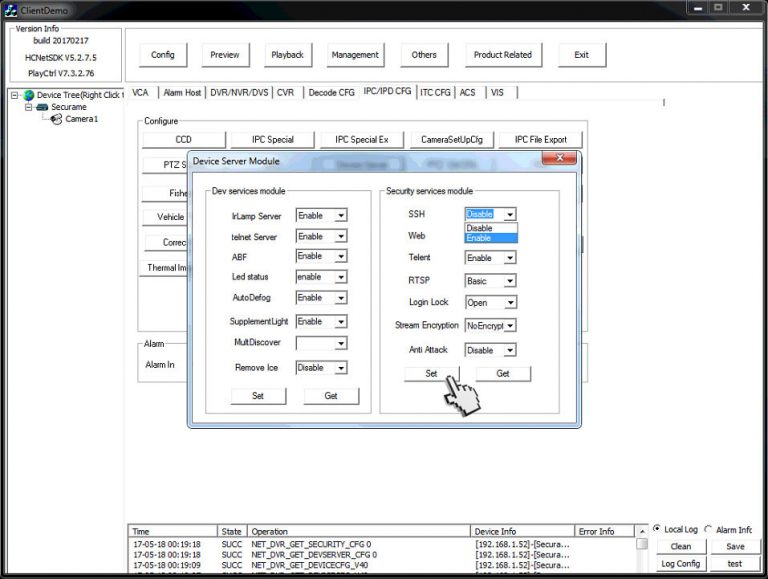Click Set in Dev services module
This screenshot has height=579, width=768.
pyautogui.click(x=258, y=396)
